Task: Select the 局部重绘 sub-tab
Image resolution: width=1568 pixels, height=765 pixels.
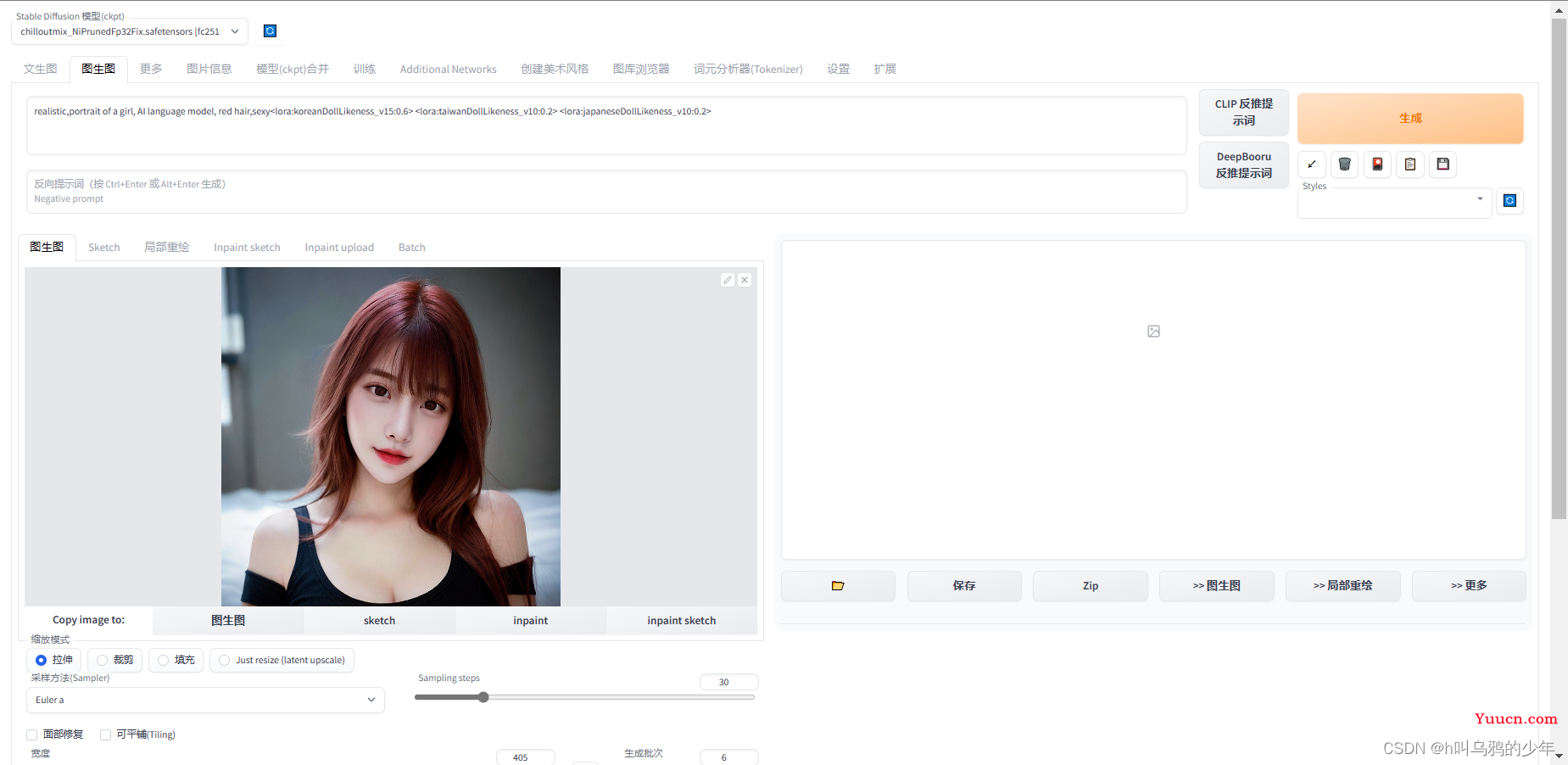Action: pos(167,248)
